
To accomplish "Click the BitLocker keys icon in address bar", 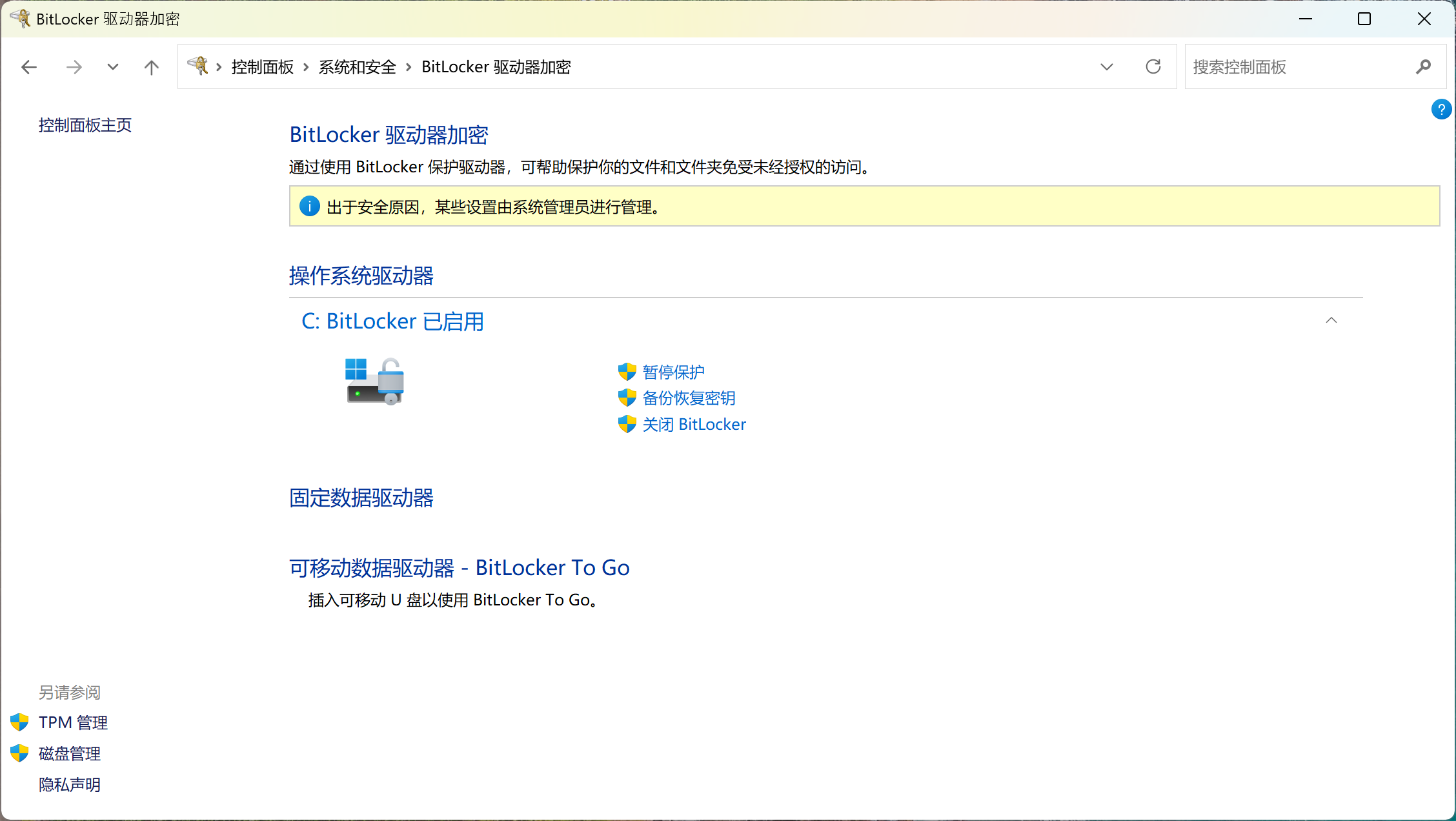I will pyautogui.click(x=197, y=66).
